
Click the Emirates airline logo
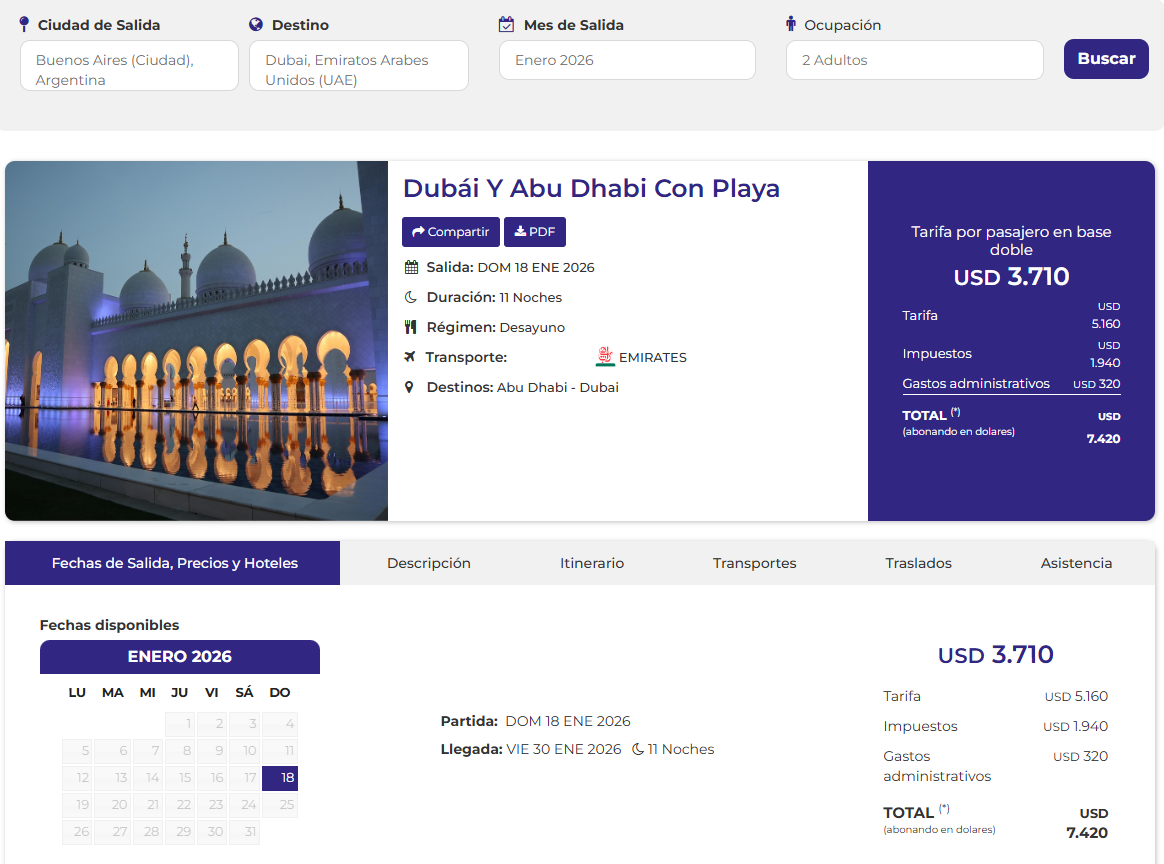pos(605,357)
